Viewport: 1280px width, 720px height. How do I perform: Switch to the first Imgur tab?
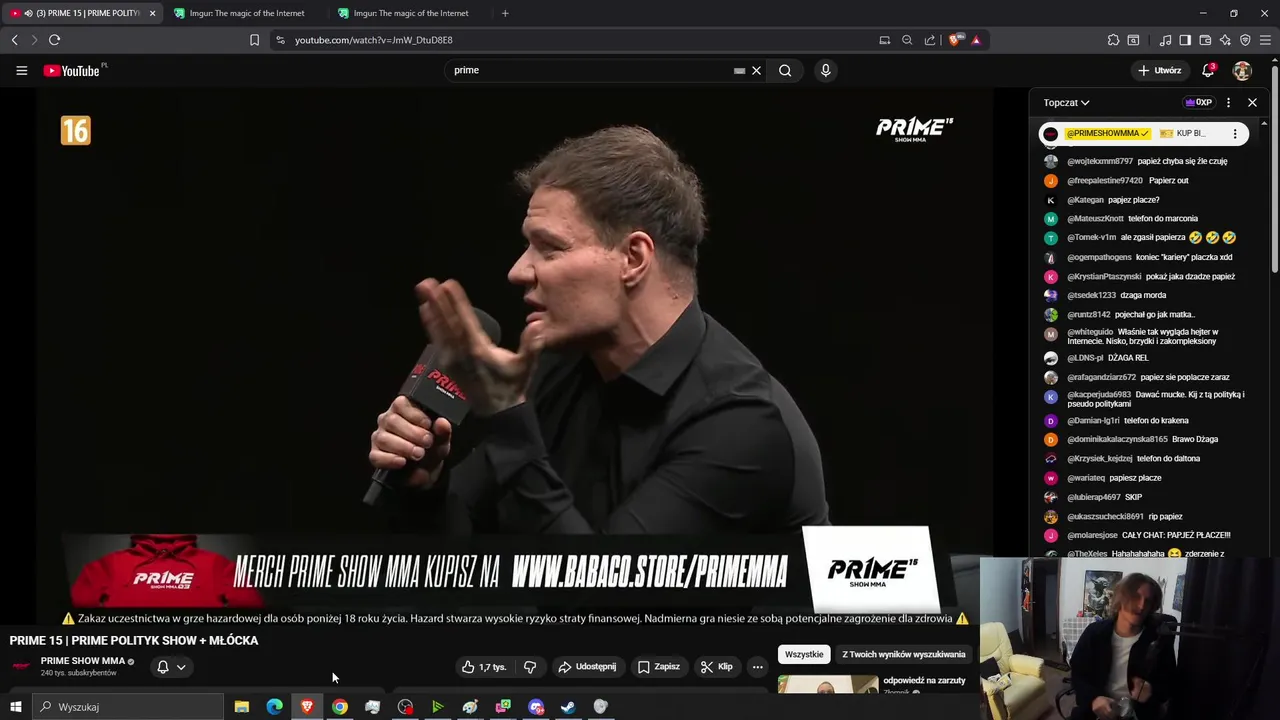coord(247,13)
